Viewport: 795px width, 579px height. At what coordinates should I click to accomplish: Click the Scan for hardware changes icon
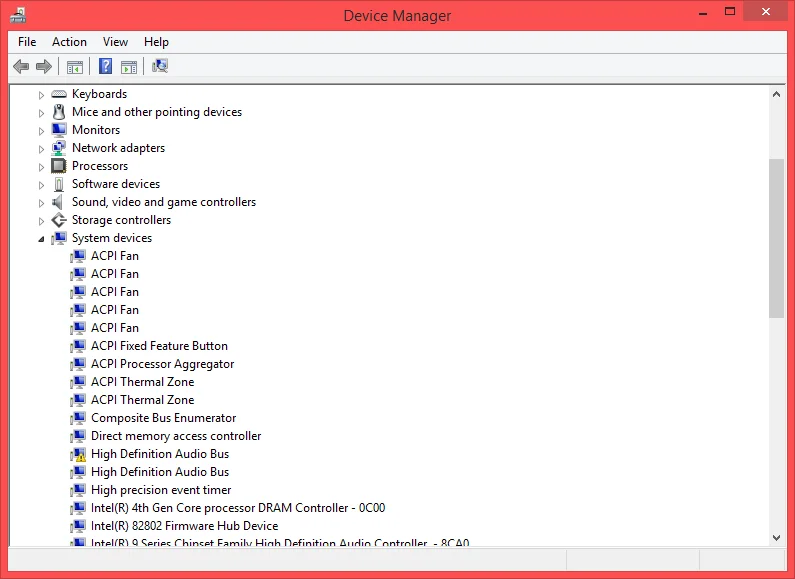(160, 66)
